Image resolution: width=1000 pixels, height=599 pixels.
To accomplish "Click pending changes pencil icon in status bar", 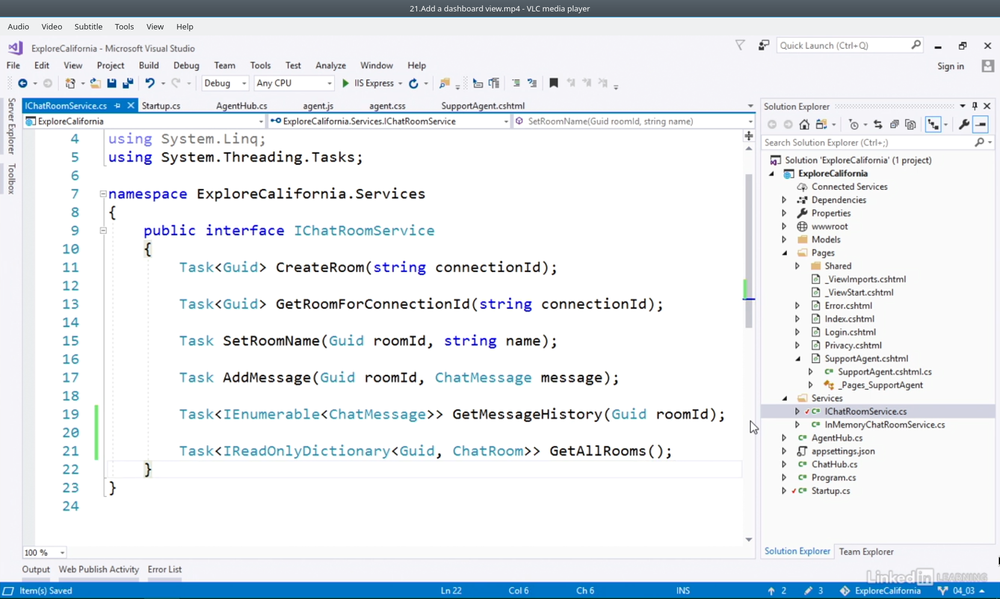I will point(808,591).
